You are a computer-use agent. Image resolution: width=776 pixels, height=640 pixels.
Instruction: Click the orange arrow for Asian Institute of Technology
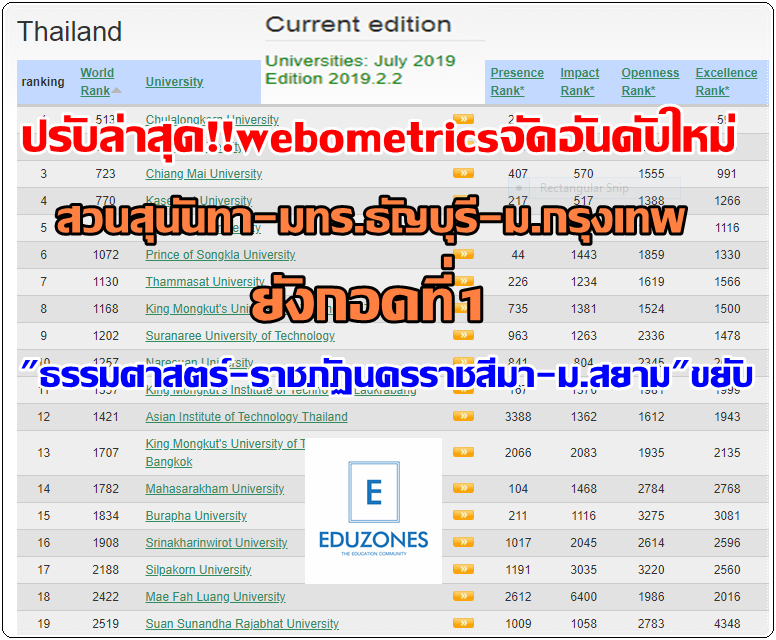click(463, 417)
